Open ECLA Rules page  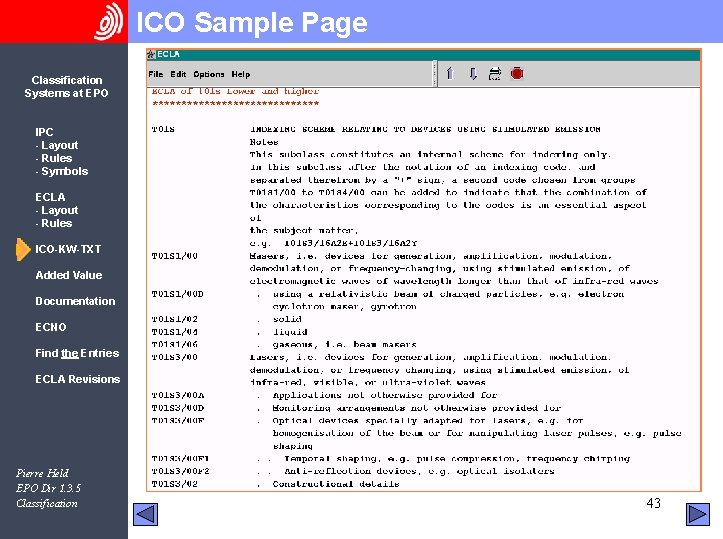(x=54, y=223)
